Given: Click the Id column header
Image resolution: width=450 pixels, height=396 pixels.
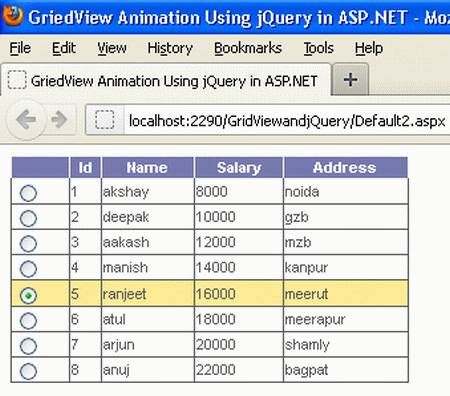Looking at the screenshot, I should coord(85,167).
